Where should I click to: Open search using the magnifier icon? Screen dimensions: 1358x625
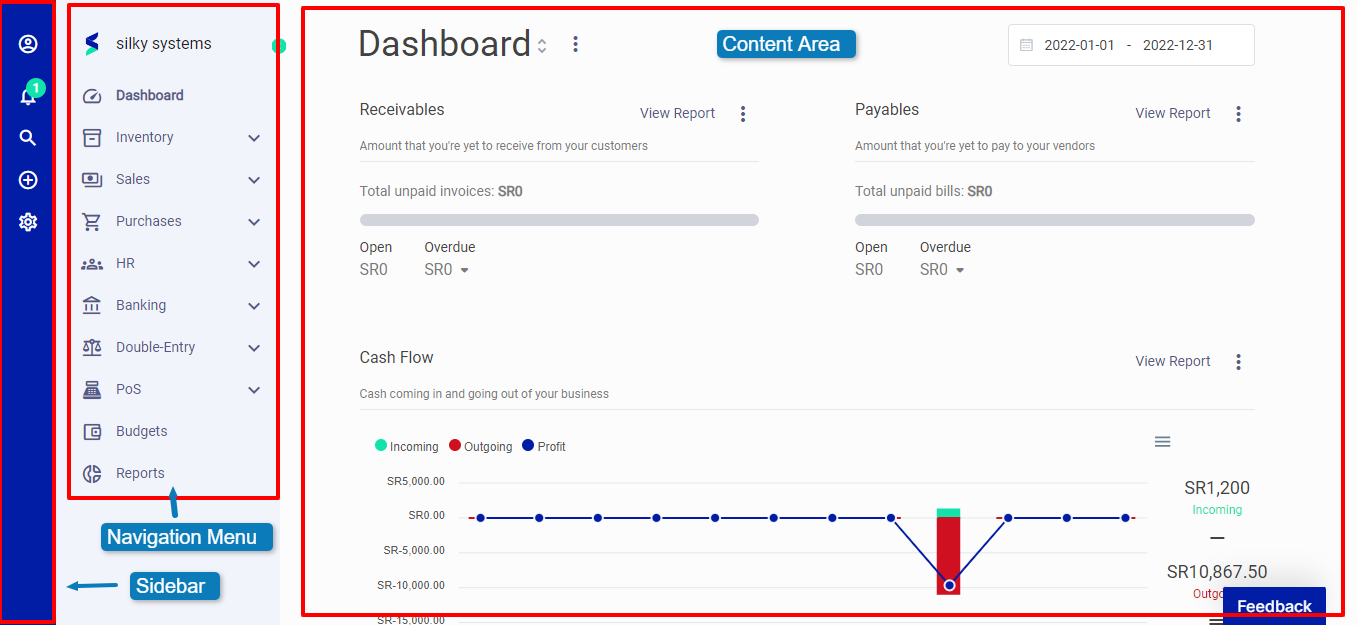[28, 138]
